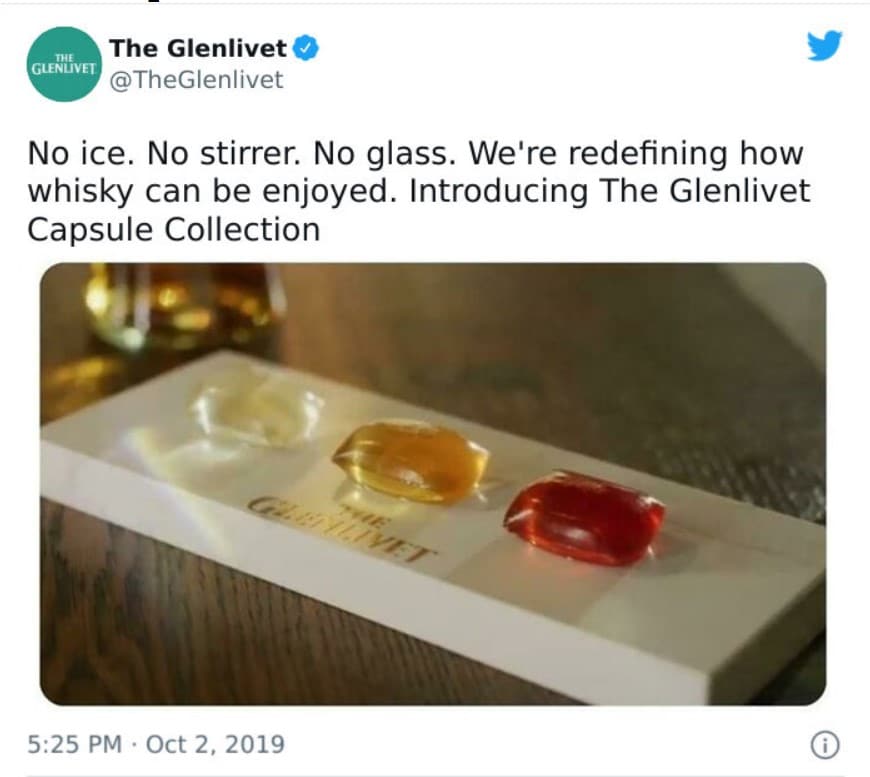Screen dimensions: 870x777
Task: Click the Glenlivet logo on white tray
Action: click(x=340, y=528)
